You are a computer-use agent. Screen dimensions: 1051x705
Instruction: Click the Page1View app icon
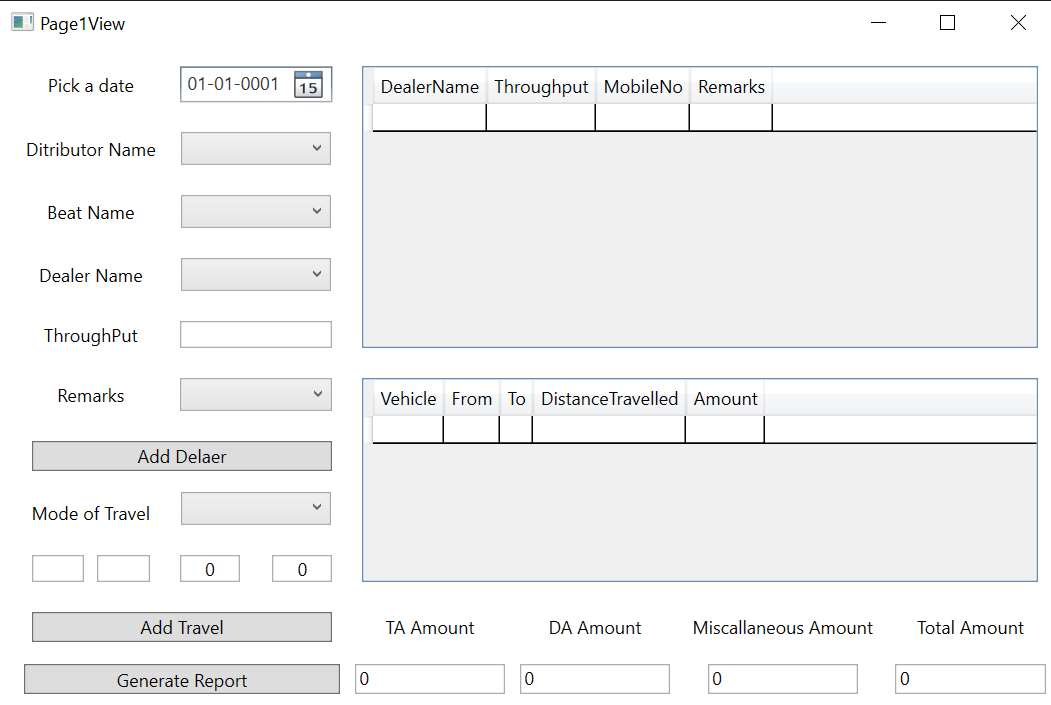[22, 20]
